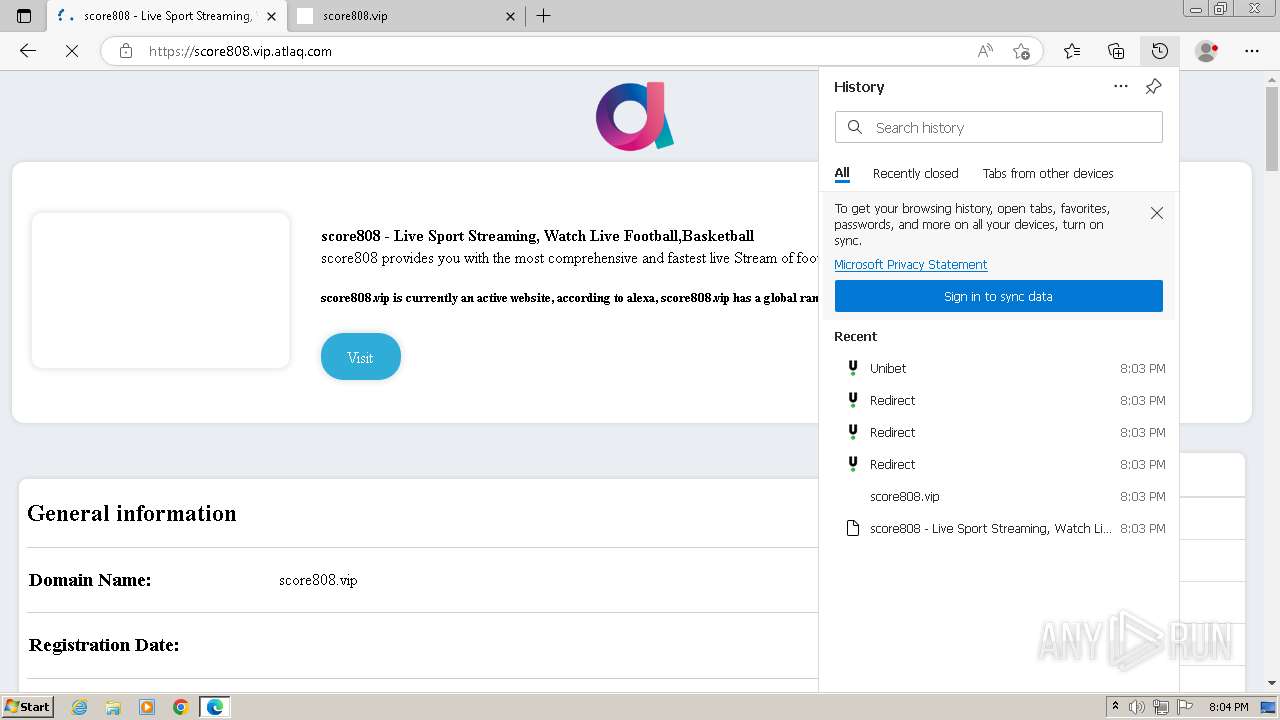Screen dimensions: 1280x720
Task: Open the network tray icon
Action: tap(1161, 707)
